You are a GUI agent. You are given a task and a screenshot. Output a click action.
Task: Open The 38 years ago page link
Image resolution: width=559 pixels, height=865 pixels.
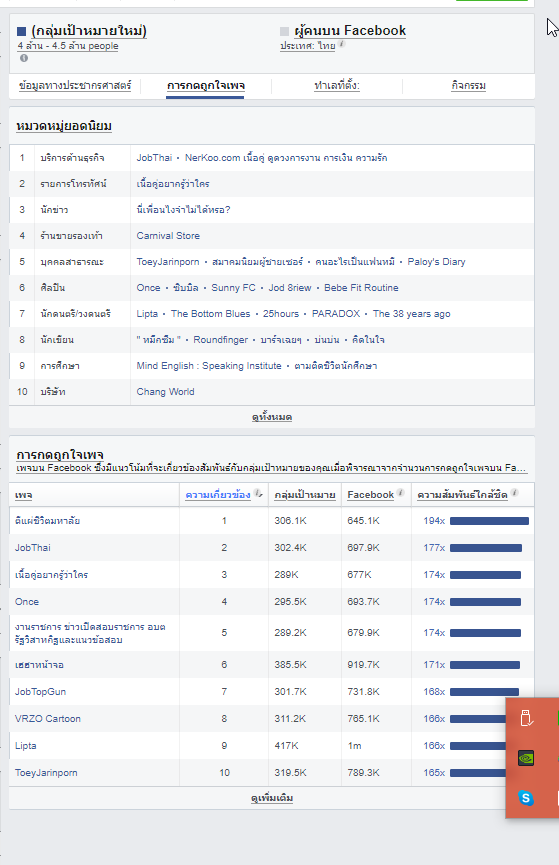tap(411, 313)
